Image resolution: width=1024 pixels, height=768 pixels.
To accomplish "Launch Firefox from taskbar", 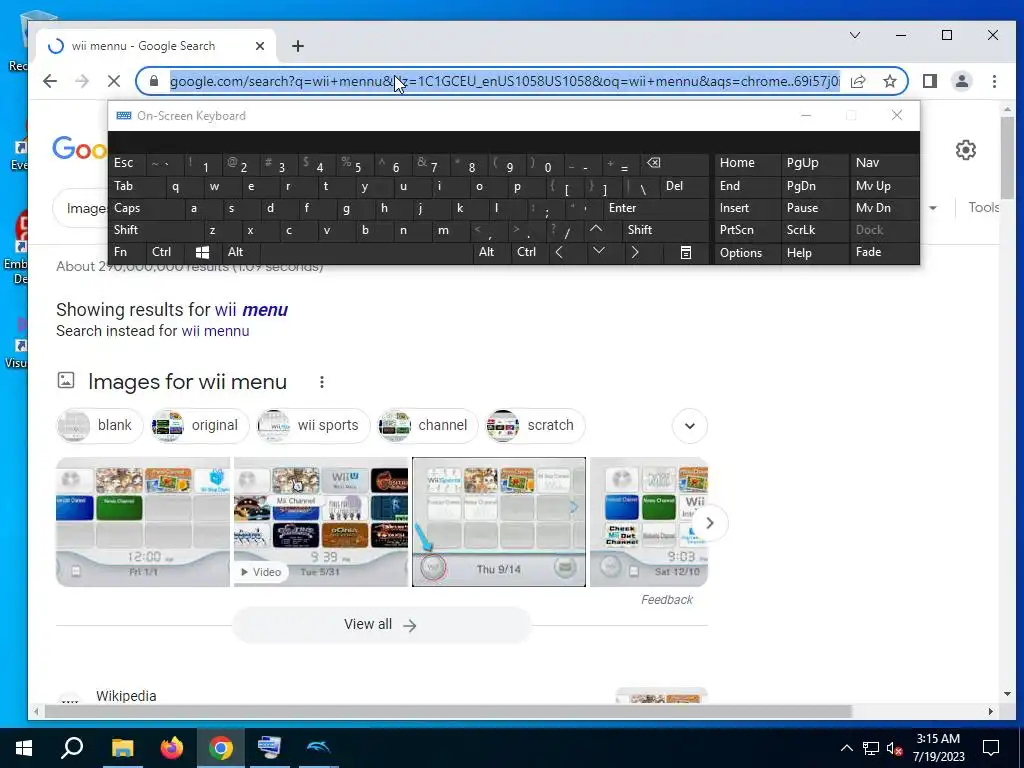I will [x=171, y=748].
